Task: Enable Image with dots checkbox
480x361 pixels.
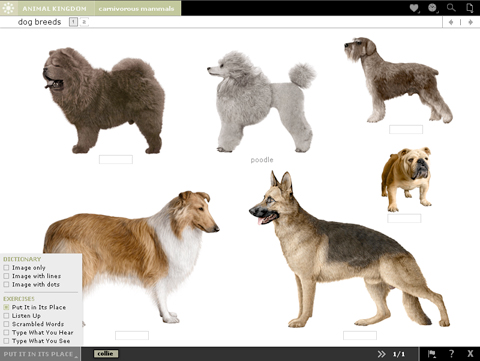Action: tap(6, 284)
